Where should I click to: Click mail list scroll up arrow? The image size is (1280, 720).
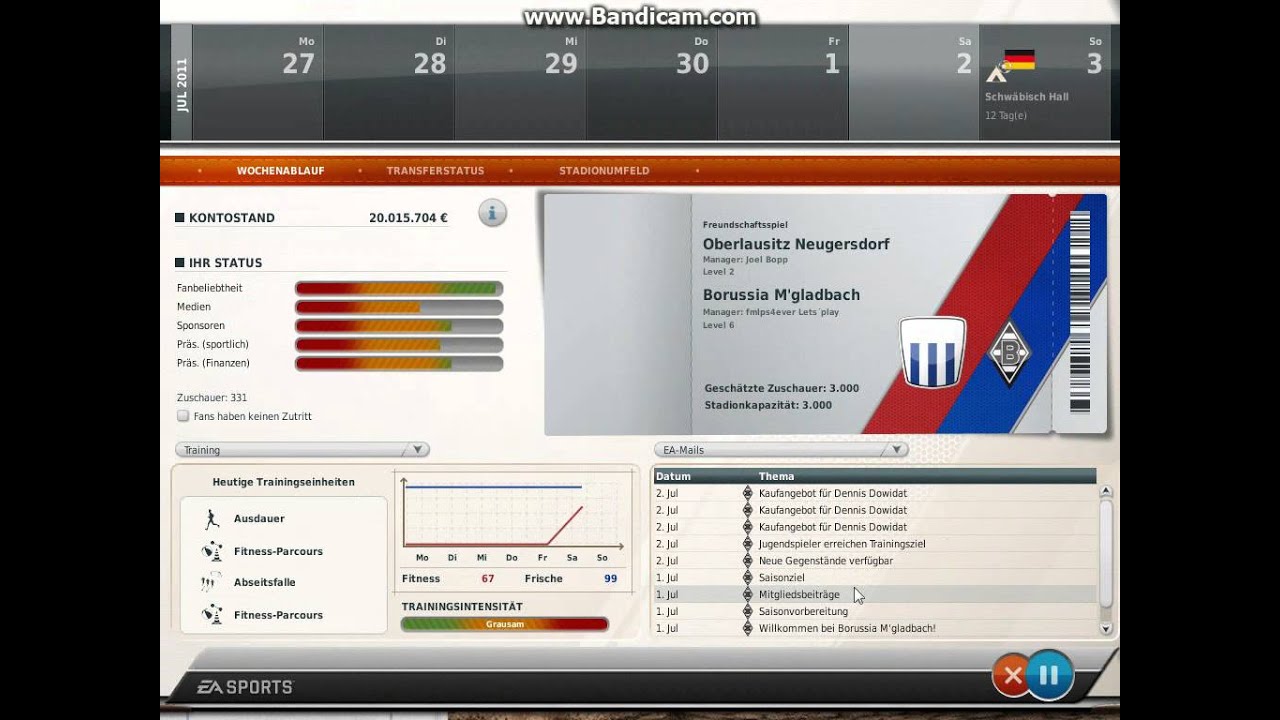click(x=1106, y=491)
